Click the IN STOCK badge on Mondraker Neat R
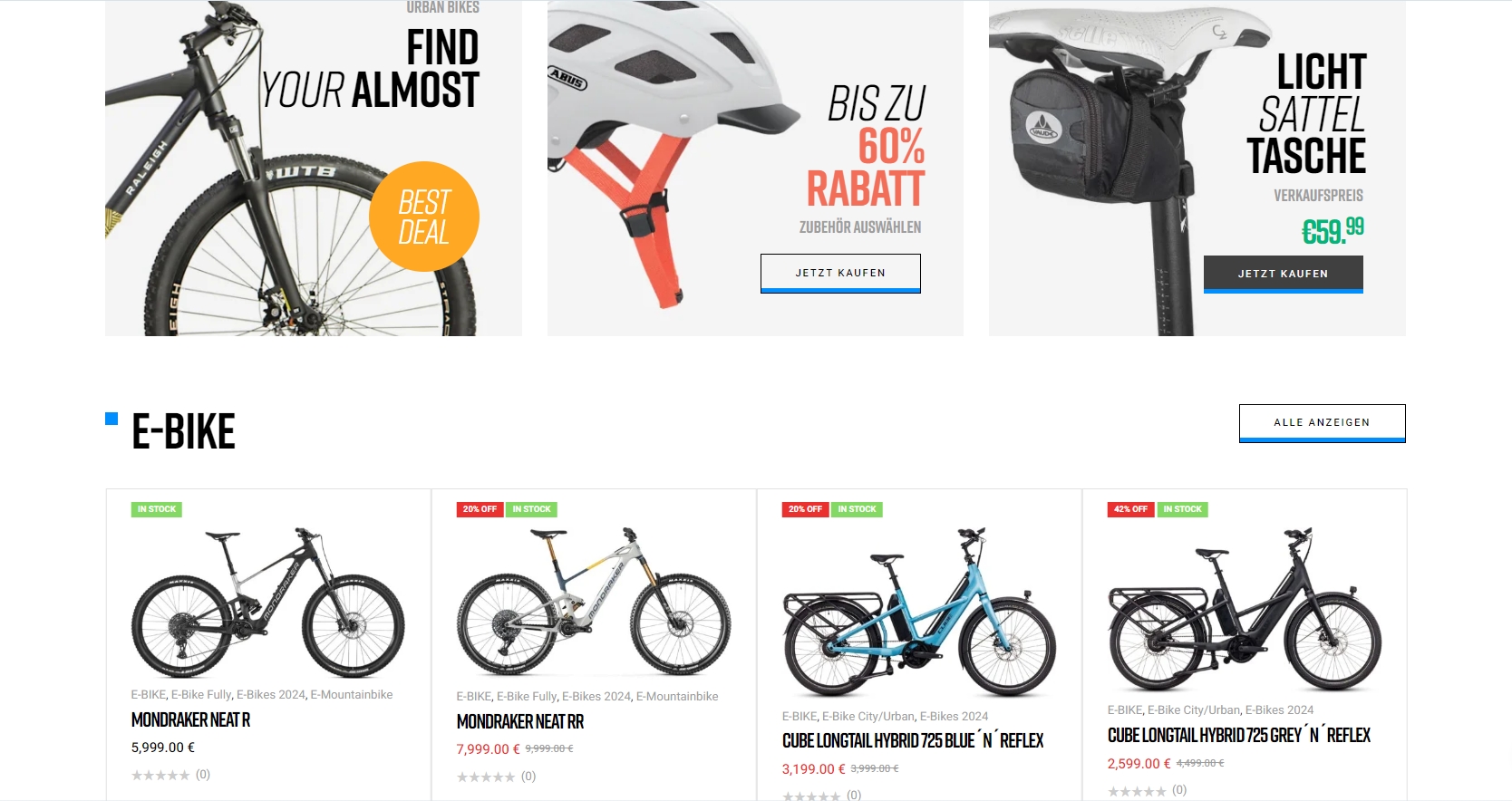The height and width of the screenshot is (801, 1512). (157, 509)
